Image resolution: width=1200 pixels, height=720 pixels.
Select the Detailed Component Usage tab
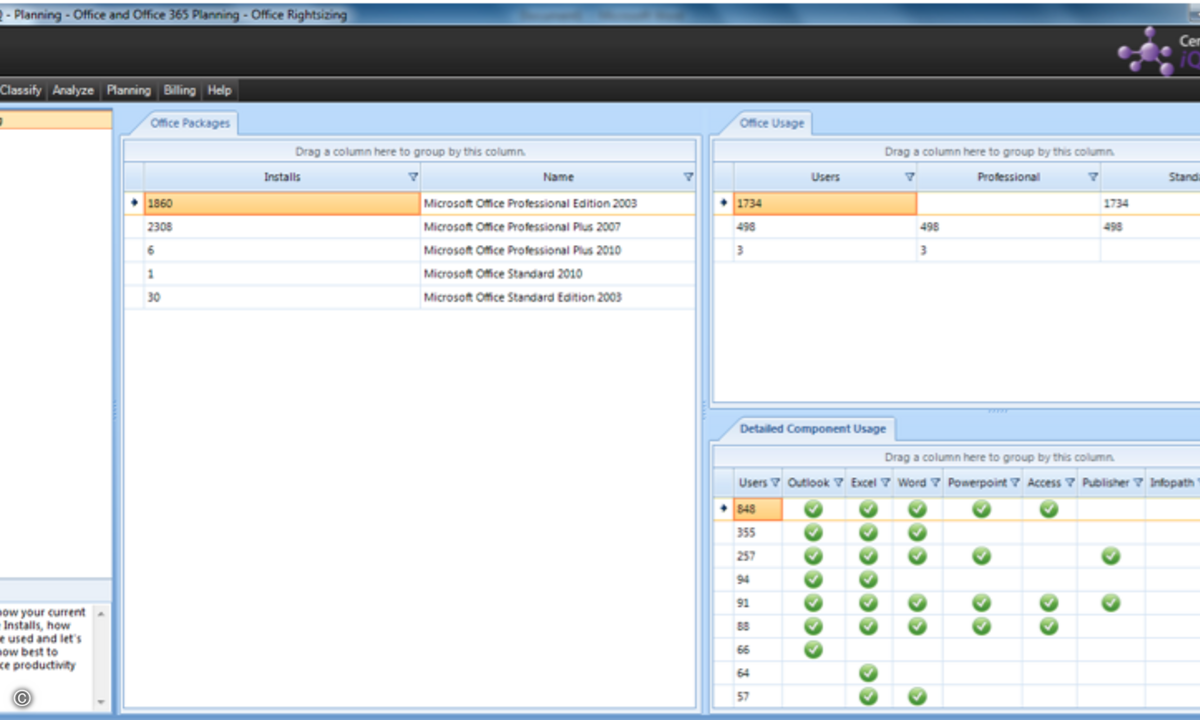pos(813,429)
